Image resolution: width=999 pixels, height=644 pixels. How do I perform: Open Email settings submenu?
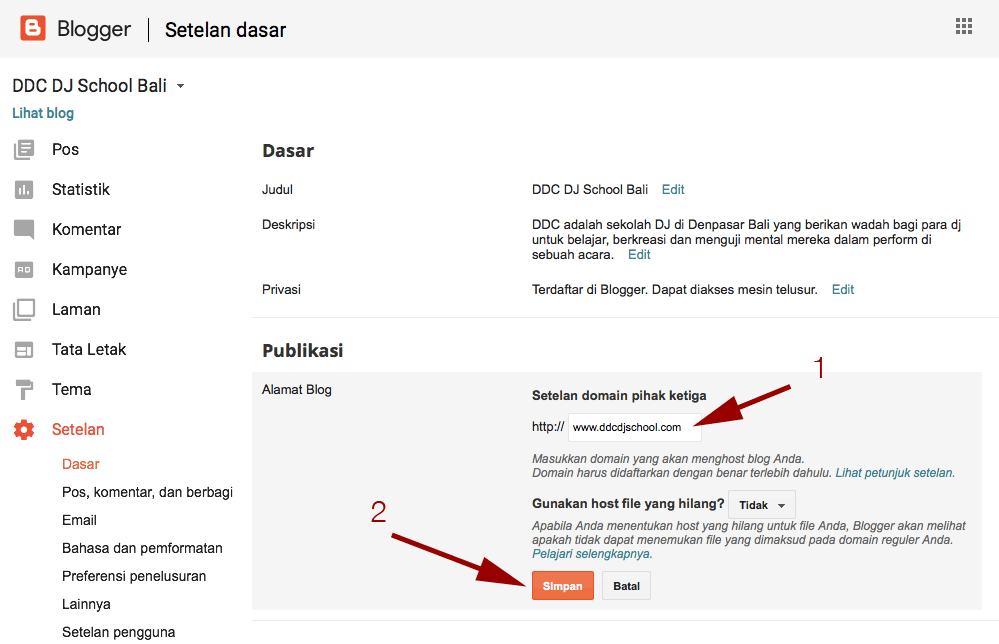[x=80, y=520]
